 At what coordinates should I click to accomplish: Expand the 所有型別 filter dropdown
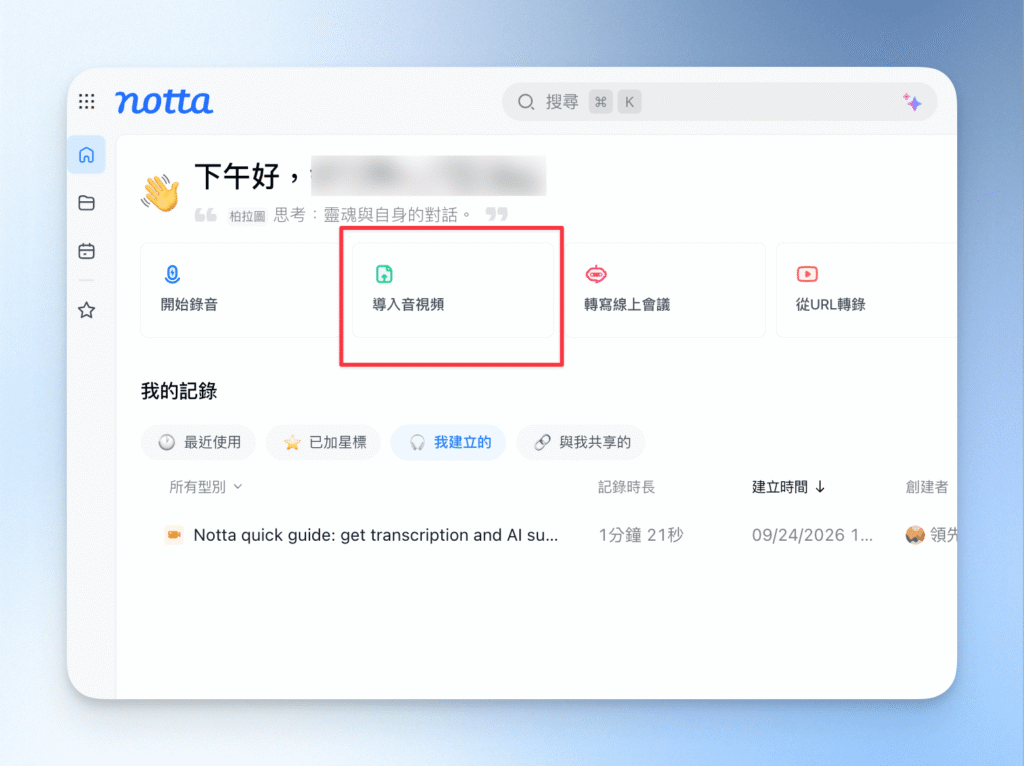coord(206,487)
